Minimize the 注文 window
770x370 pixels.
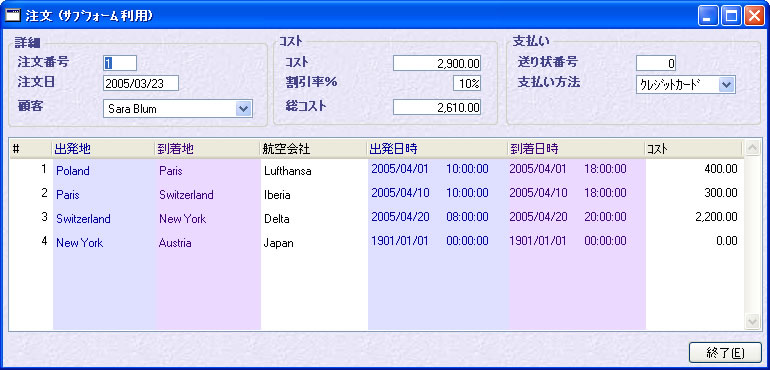[x=707, y=17]
